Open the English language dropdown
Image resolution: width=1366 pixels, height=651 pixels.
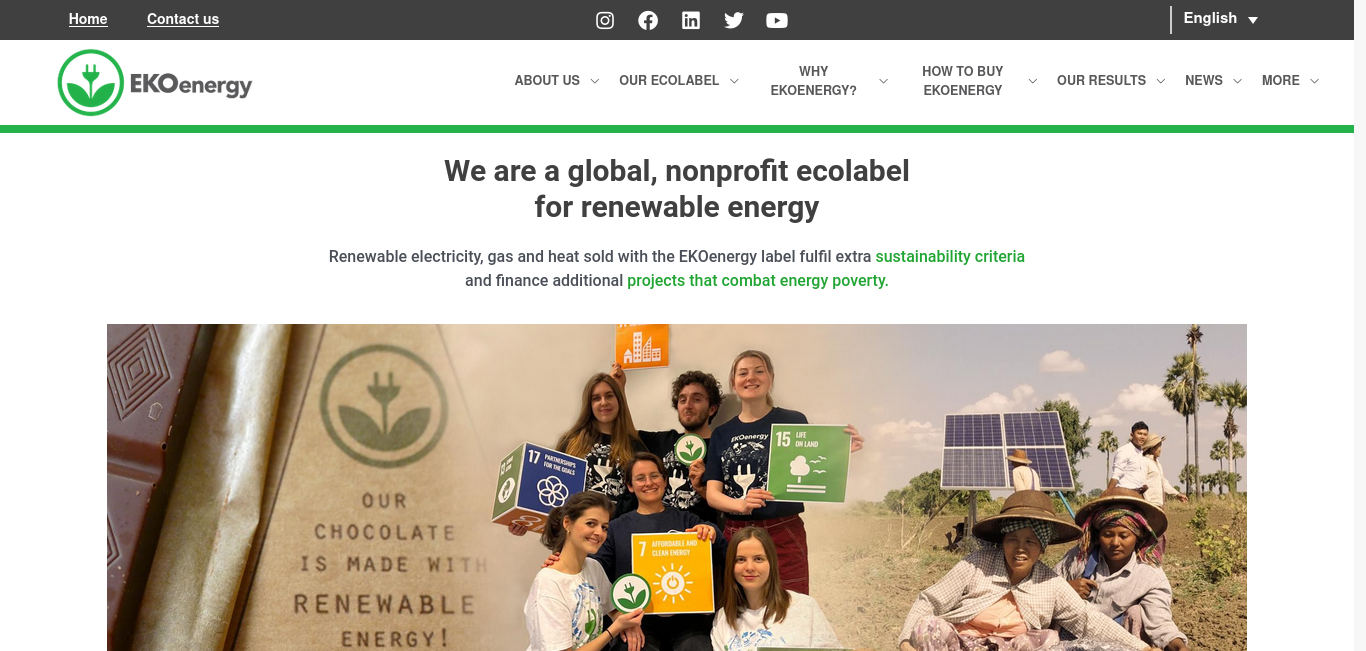(x=1221, y=19)
